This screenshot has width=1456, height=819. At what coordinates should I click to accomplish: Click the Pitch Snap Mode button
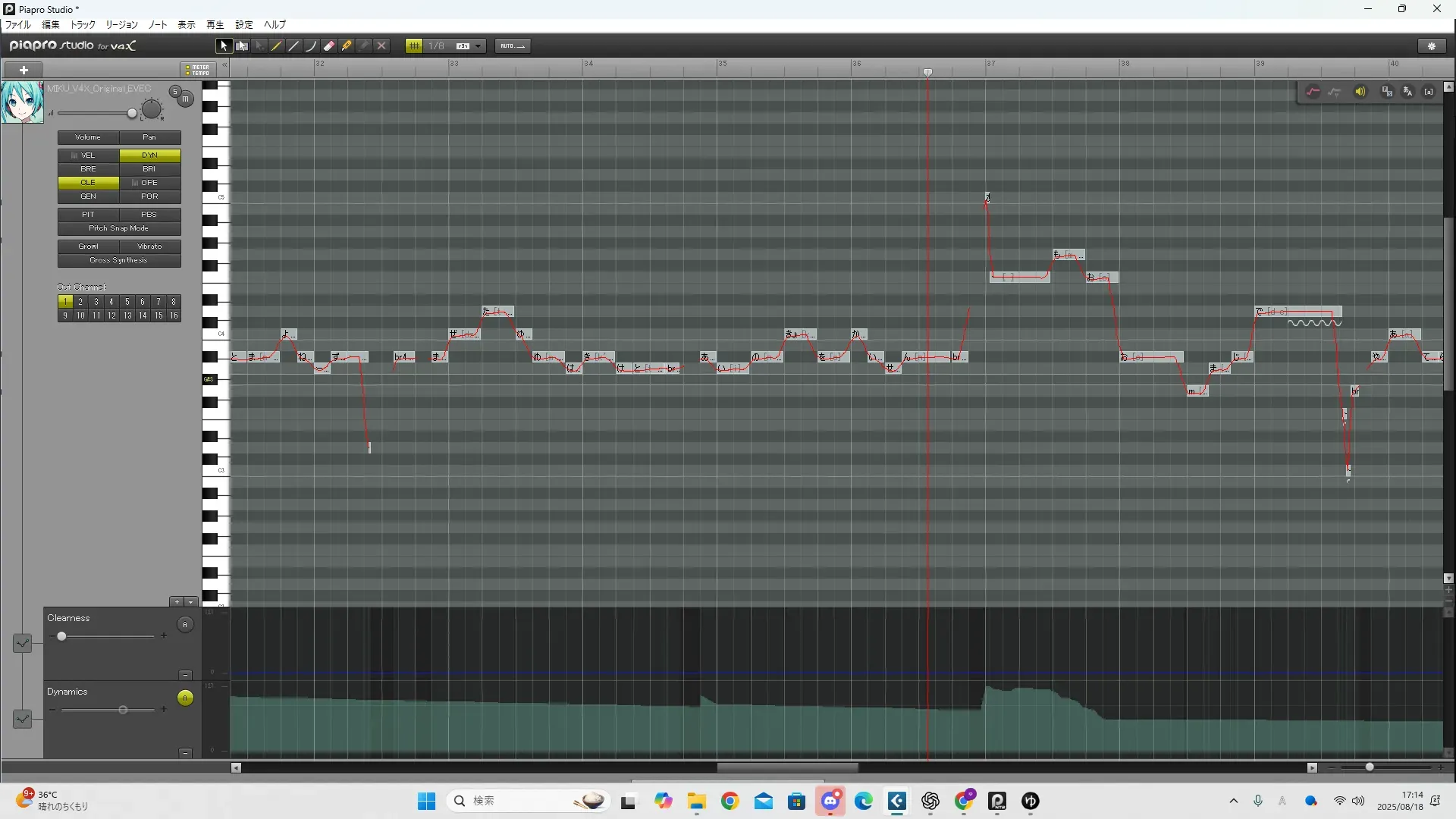coord(119,228)
